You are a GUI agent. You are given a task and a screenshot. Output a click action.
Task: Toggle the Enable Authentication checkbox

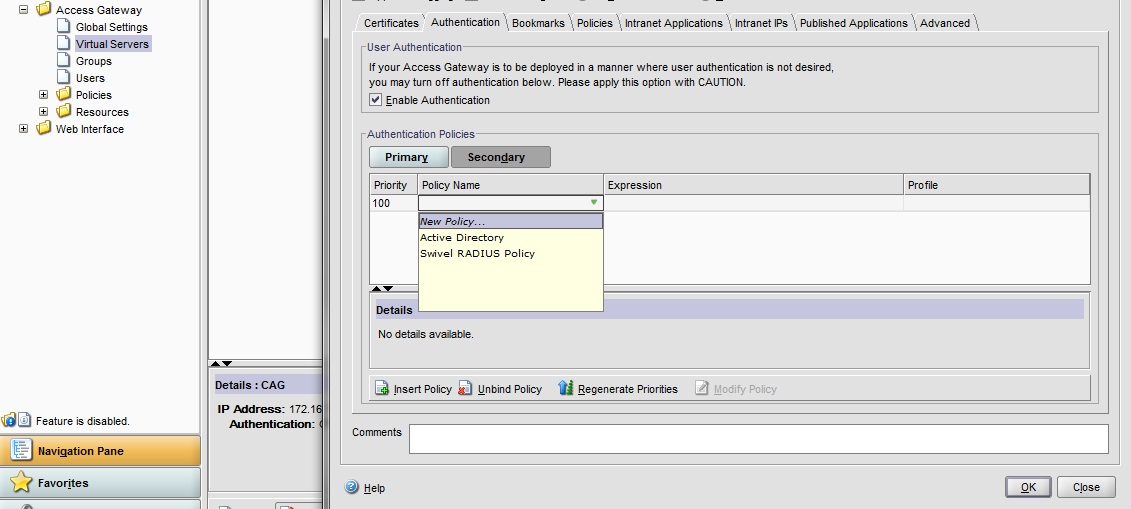375,100
